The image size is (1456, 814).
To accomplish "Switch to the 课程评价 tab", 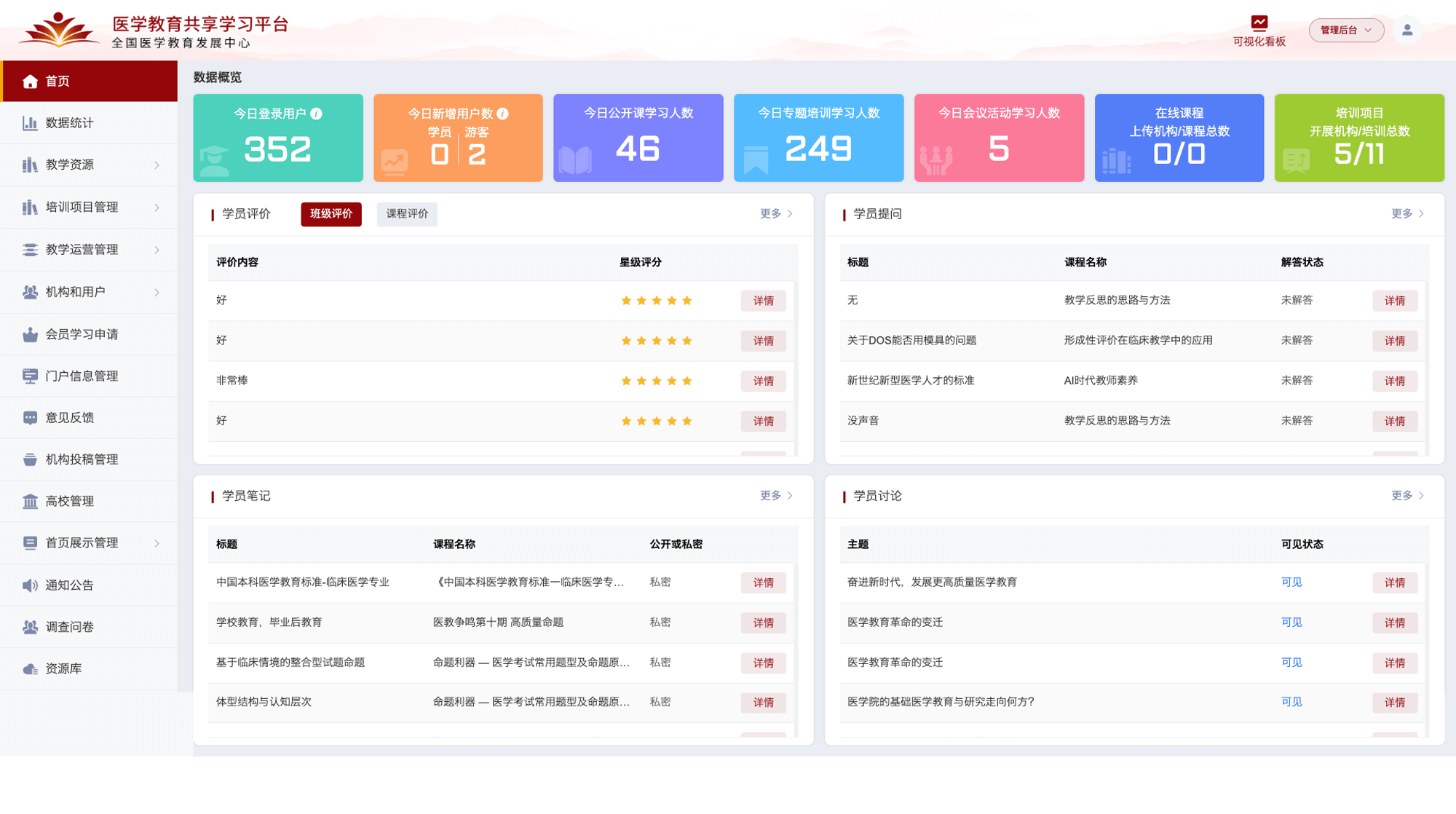I will (406, 214).
